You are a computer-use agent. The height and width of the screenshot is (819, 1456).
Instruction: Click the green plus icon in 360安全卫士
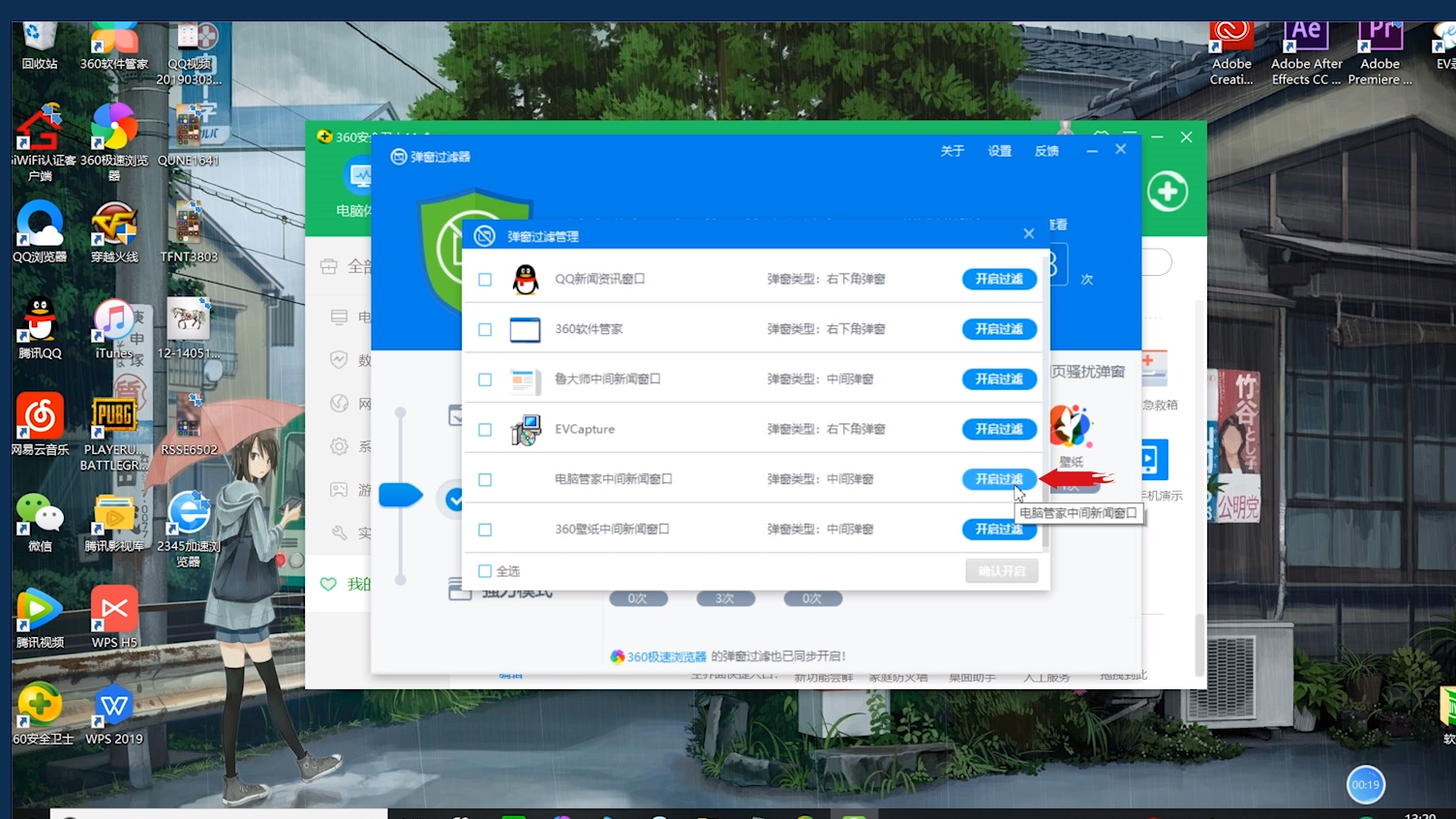pyautogui.click(x=1168, y=192)
